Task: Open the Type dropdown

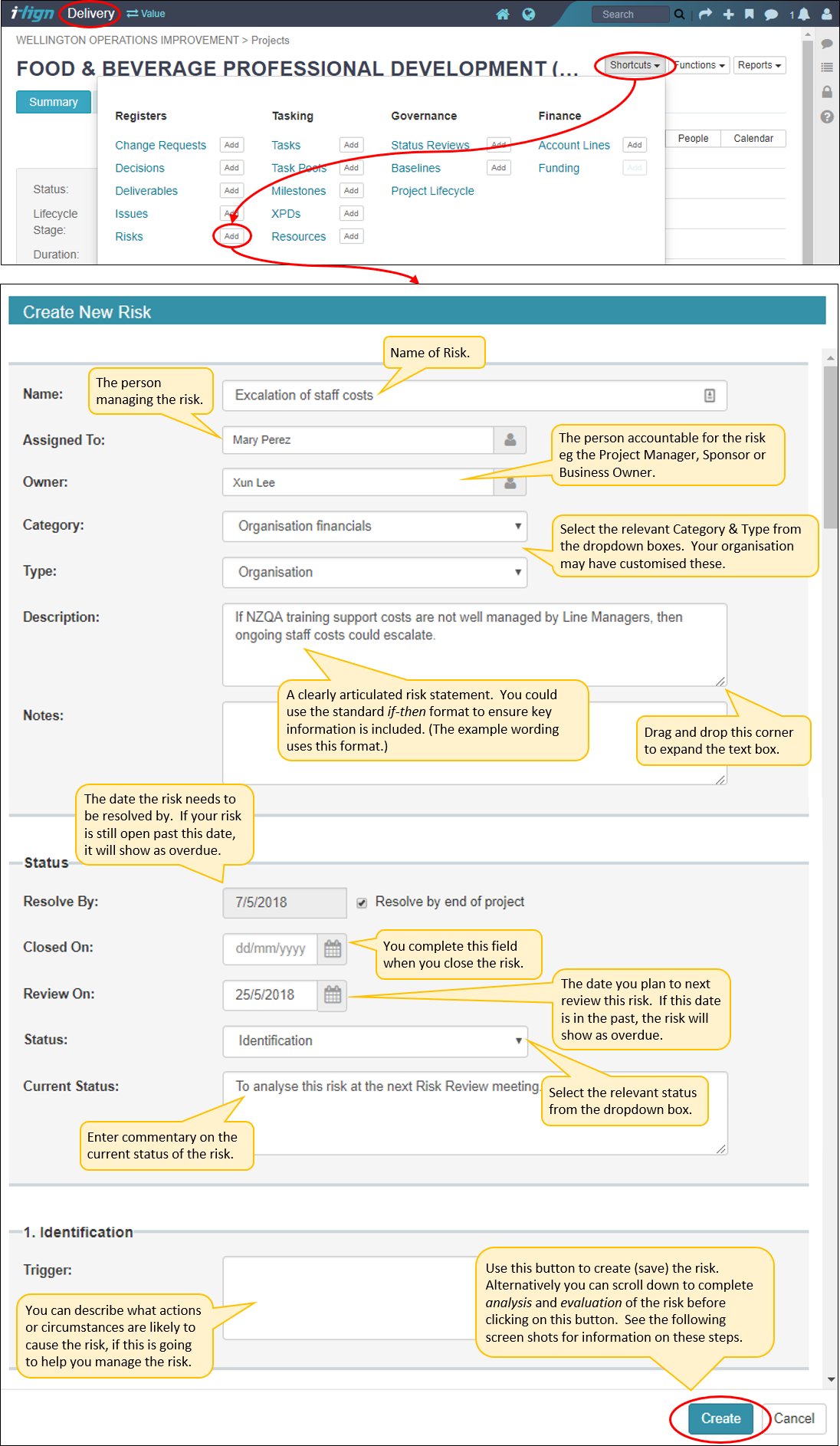Action: [x=375, y=573]
